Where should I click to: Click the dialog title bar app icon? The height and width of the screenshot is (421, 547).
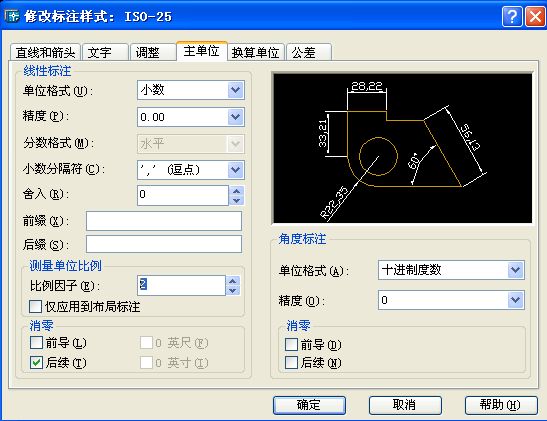pyautogui.click(x=12, y=16)
